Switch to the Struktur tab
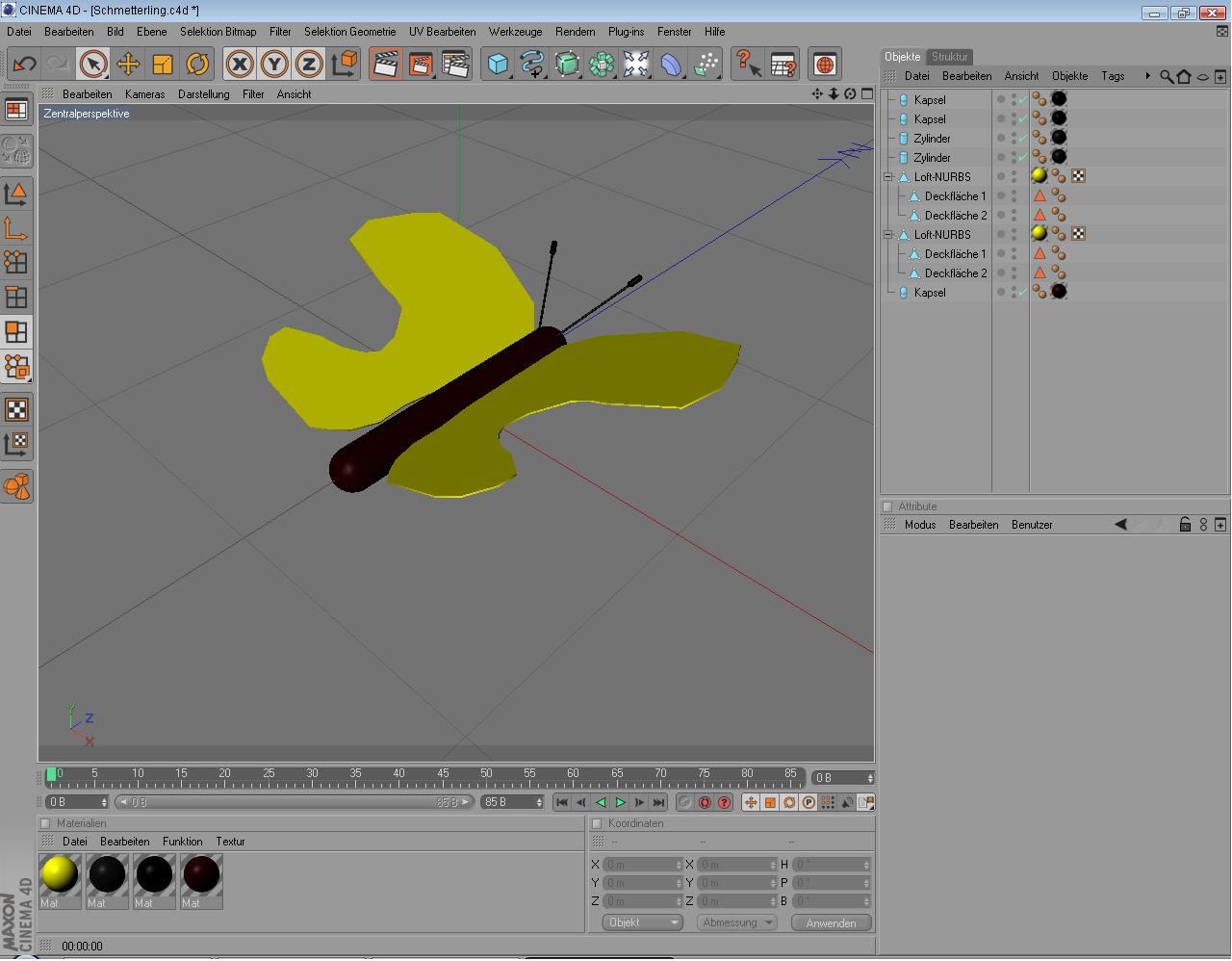Image resolution: width=1232 pixels, height=961 pixels. pyautogui.click(x=949, y=57)
